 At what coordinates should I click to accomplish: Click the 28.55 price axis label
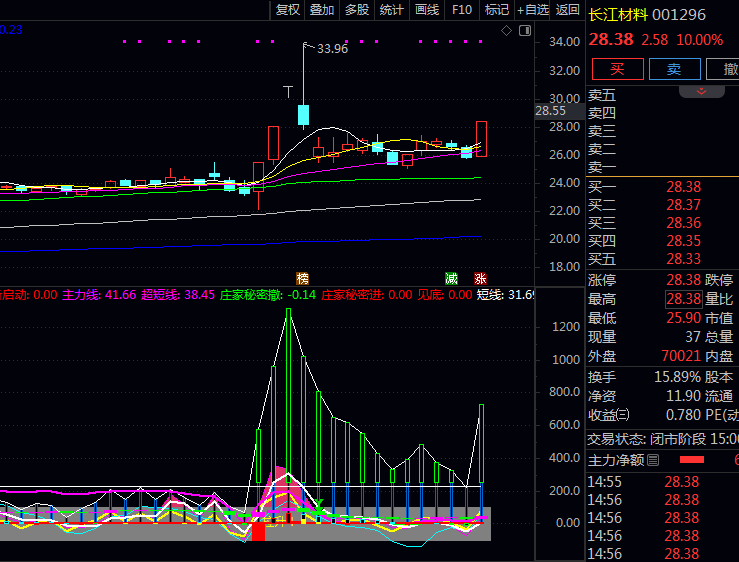pos(551,111)
